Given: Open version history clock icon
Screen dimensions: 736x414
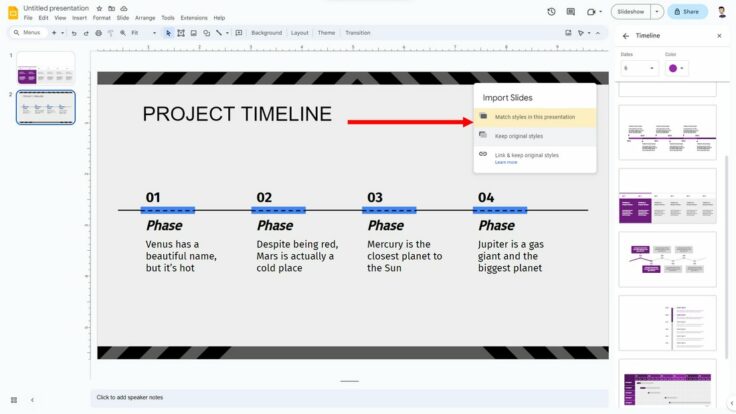Looking at the screenshot, I should point(551,12).
